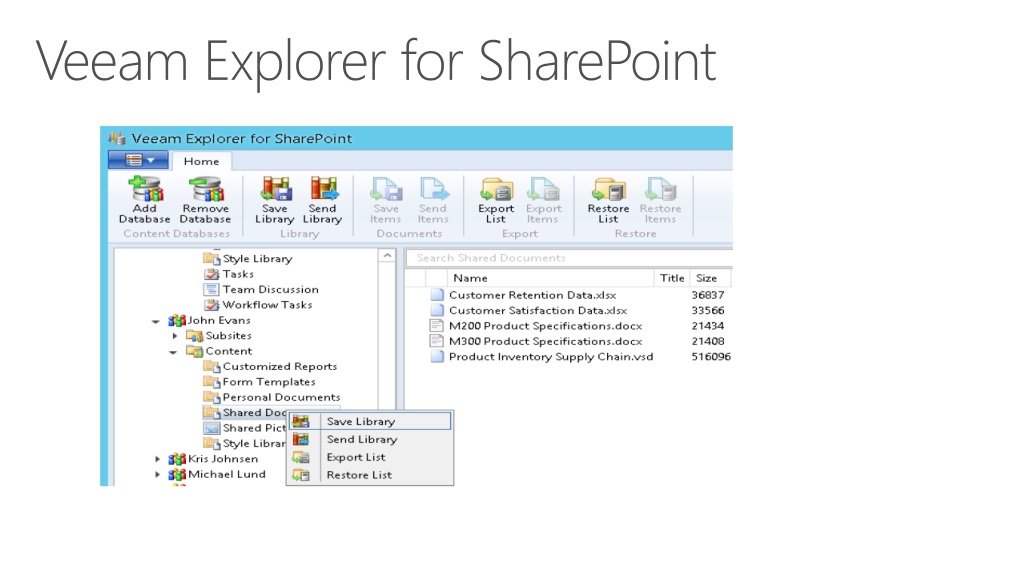Sort by the Title column header
This screenshot has width=1023, height=575.
pyautogui.click(x=671, y=278)
